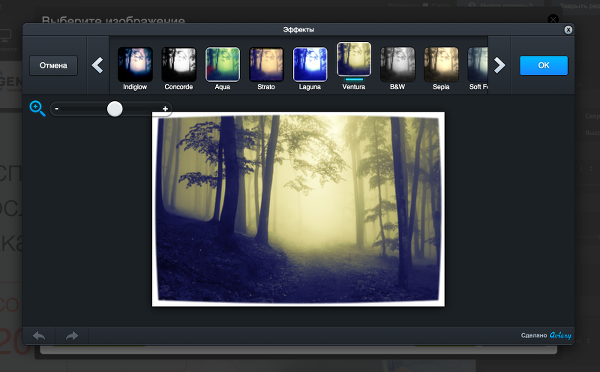Image resolution: width=600 pixels, height=372 pixels.
Task: Apply the Sepia effect
Action: [x=441, y=64]
